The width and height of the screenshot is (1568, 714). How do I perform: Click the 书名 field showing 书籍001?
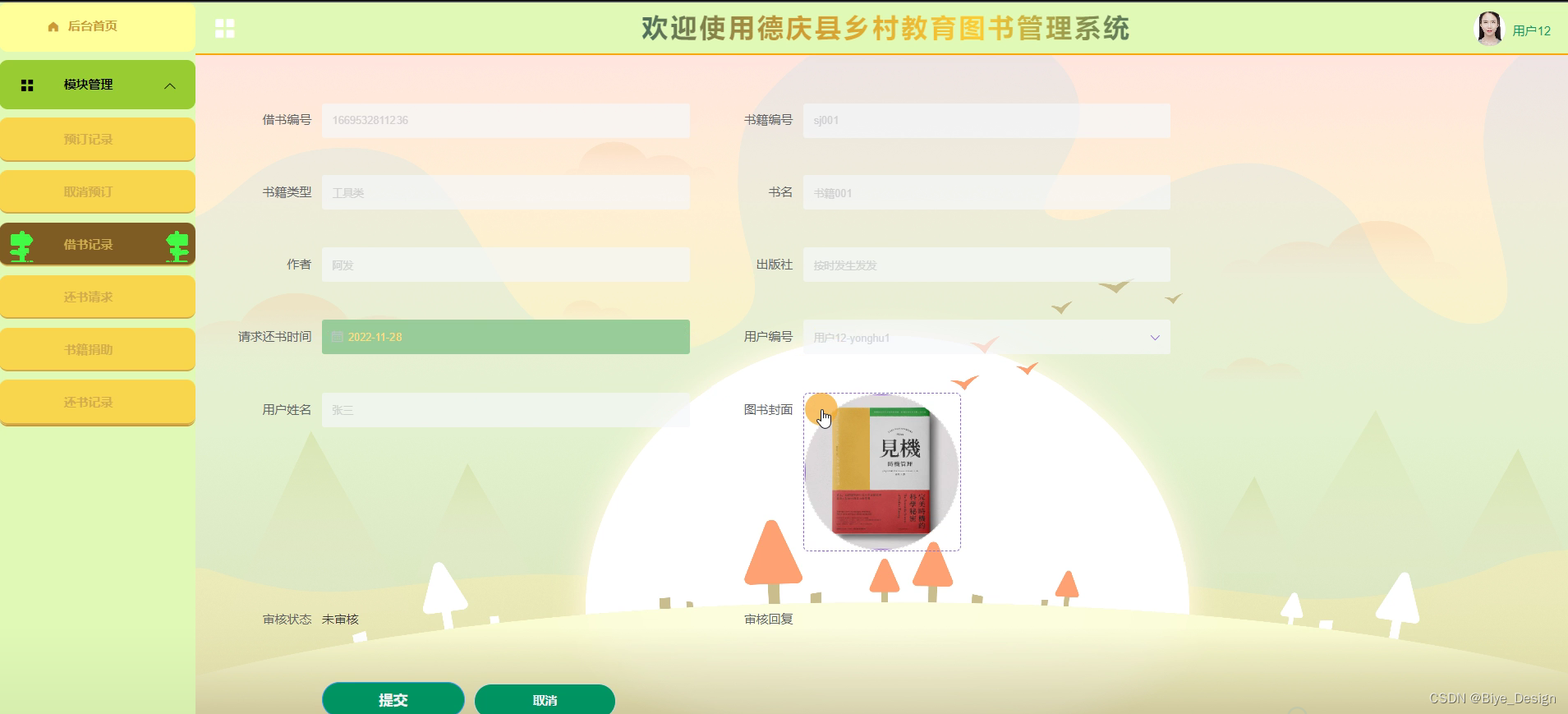(x=986, y=192)
